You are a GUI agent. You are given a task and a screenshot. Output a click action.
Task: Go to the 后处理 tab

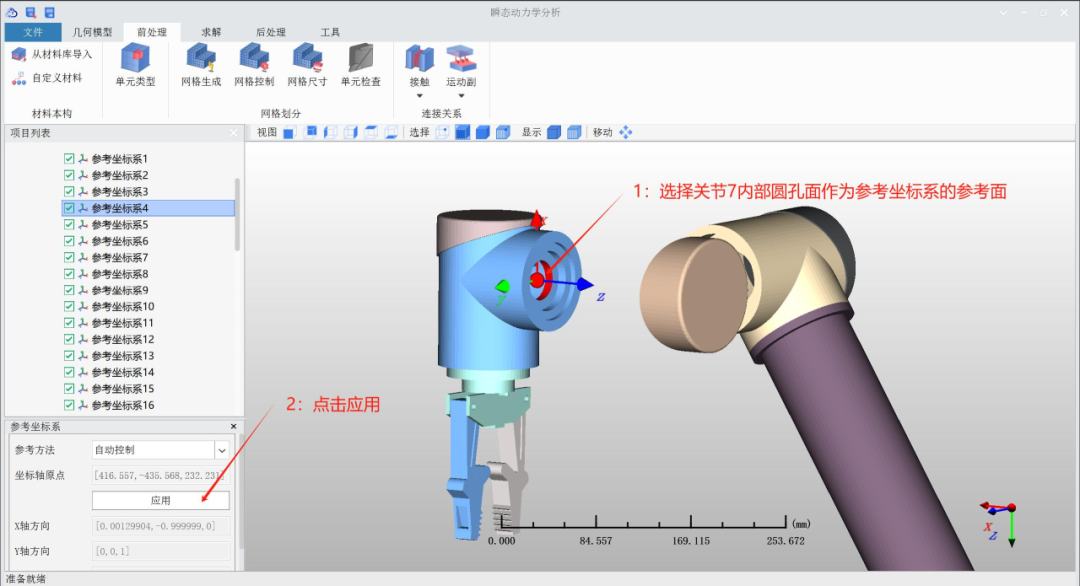click(270, 32)
